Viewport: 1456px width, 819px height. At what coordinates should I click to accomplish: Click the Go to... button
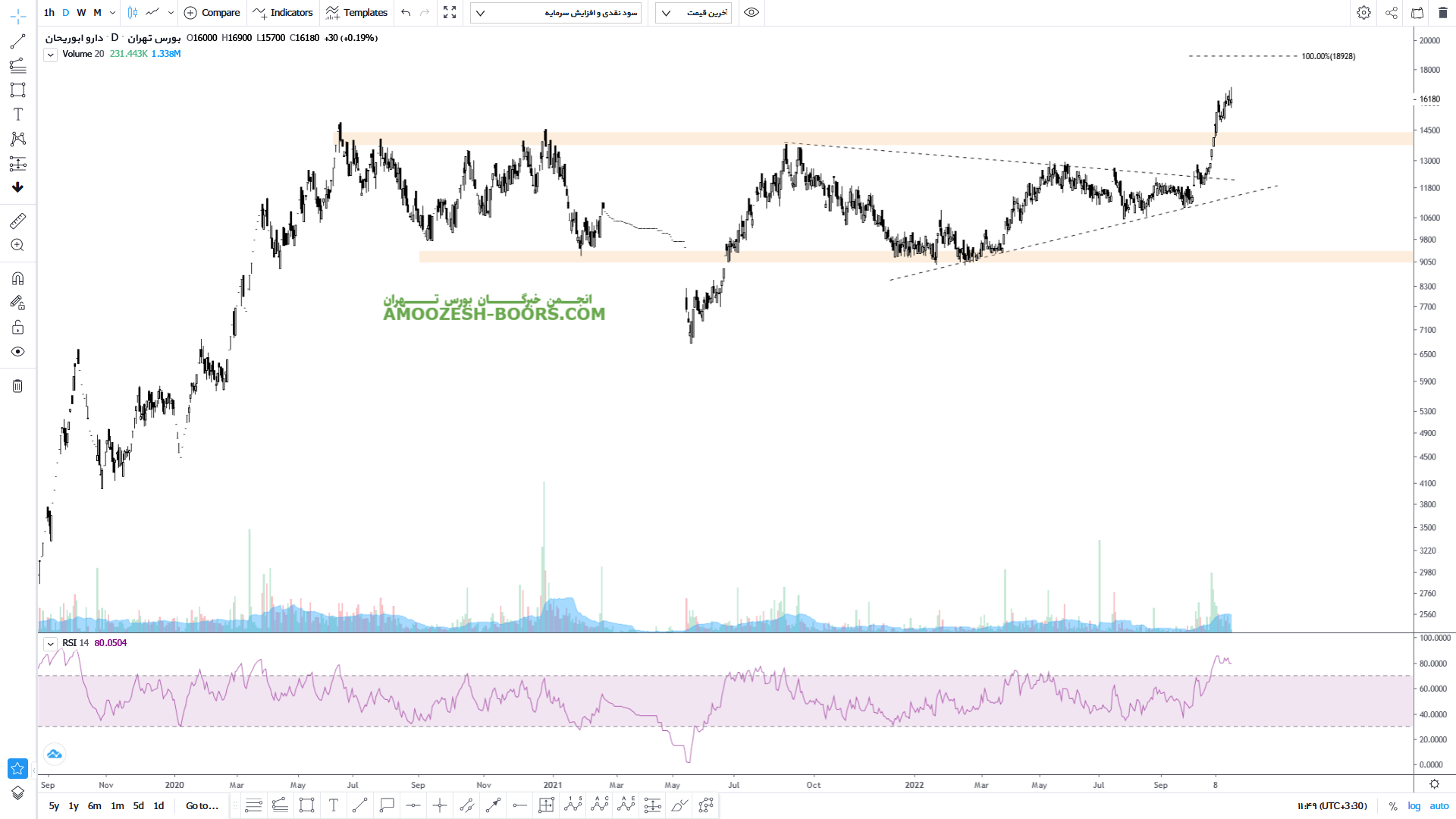202,806
